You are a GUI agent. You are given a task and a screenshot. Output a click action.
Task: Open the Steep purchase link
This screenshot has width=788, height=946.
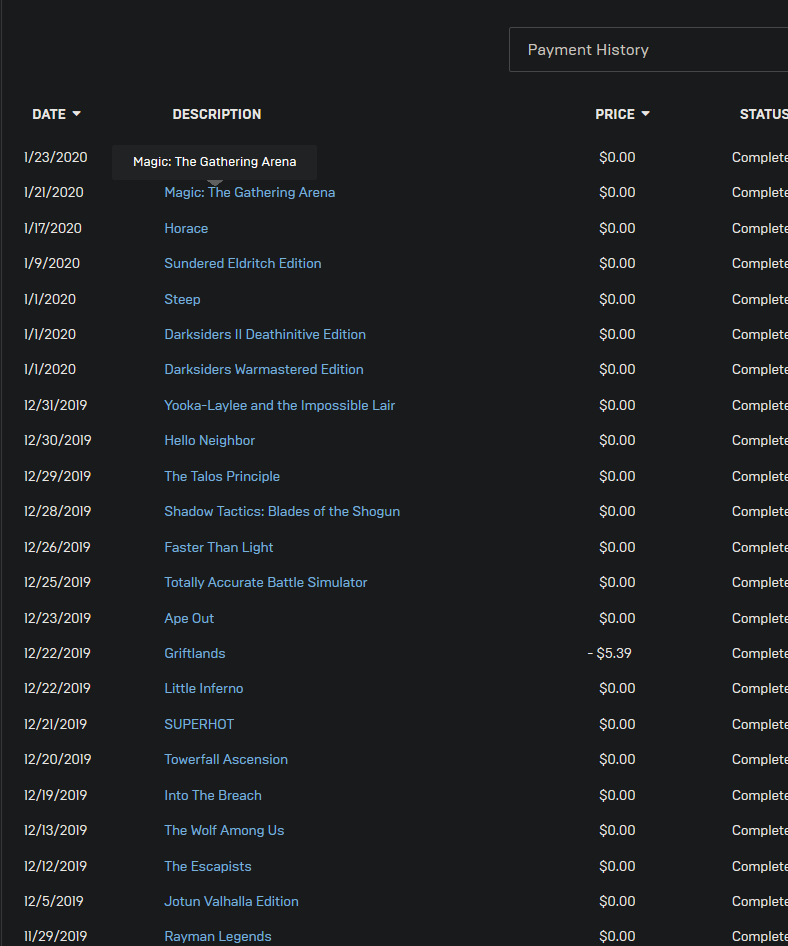coord(182,299)
